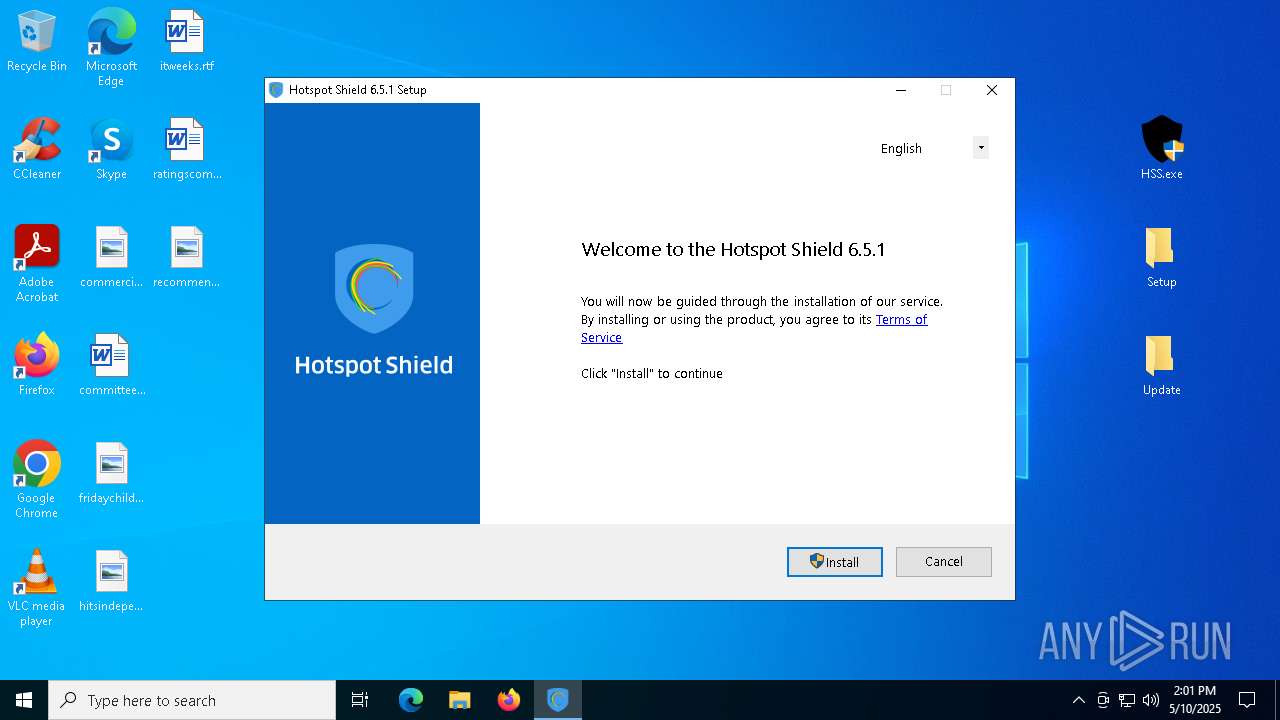Viewport: 1280px width, 720px height.
Task: Open Task View on the taskbar
Action: tap(360, 700)
